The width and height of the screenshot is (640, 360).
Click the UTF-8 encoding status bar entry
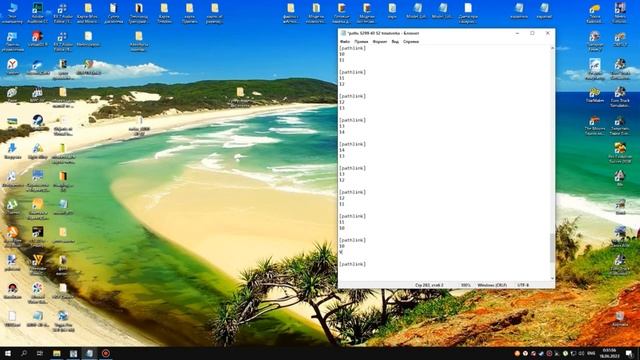tap(523, 285)
